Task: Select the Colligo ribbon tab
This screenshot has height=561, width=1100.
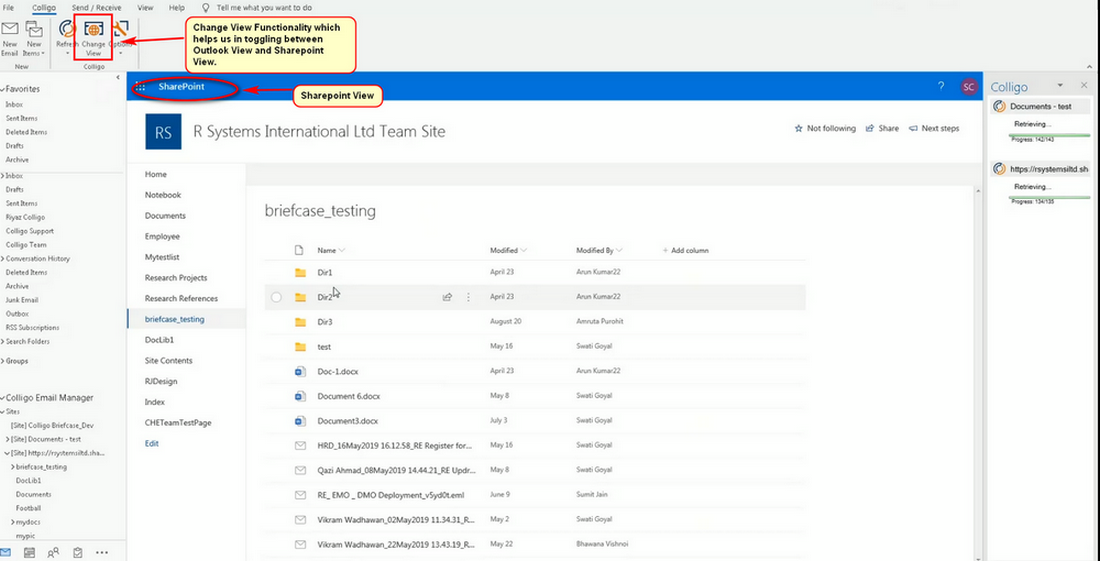Action: [44, 7]
